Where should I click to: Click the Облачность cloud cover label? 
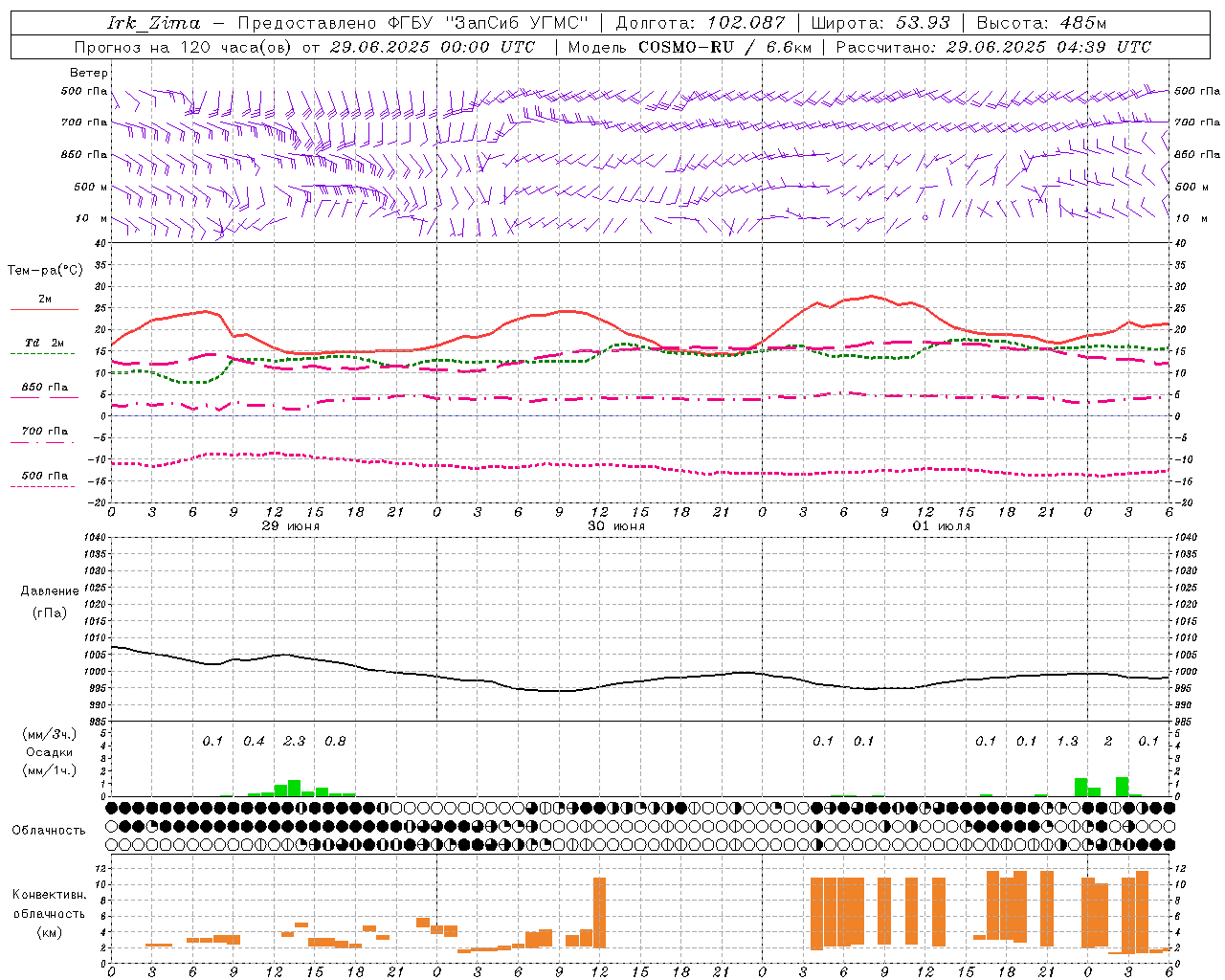tap(49, 831)
